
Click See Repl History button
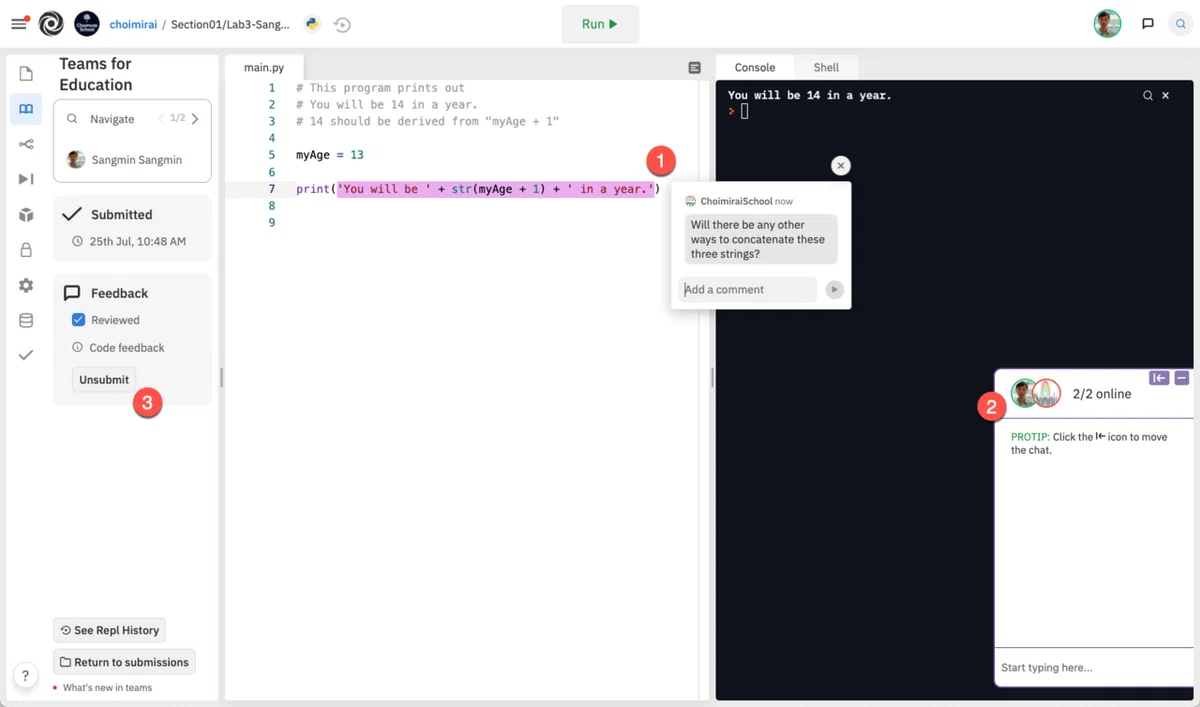(x=109, y=630)
